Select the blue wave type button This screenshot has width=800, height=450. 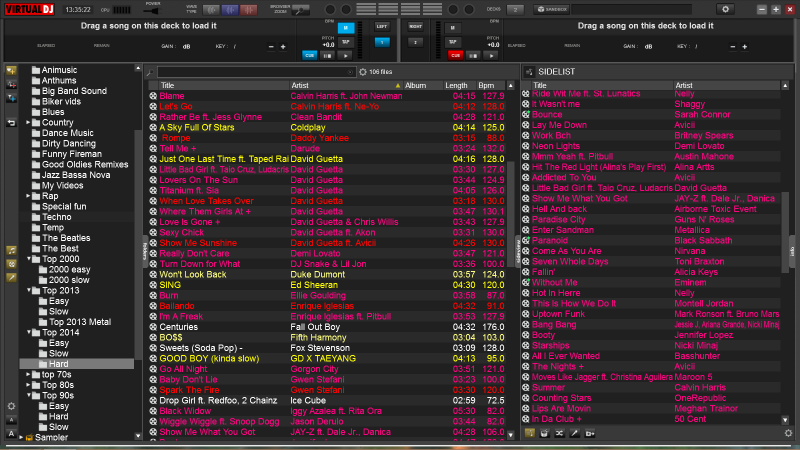(230, 10)
